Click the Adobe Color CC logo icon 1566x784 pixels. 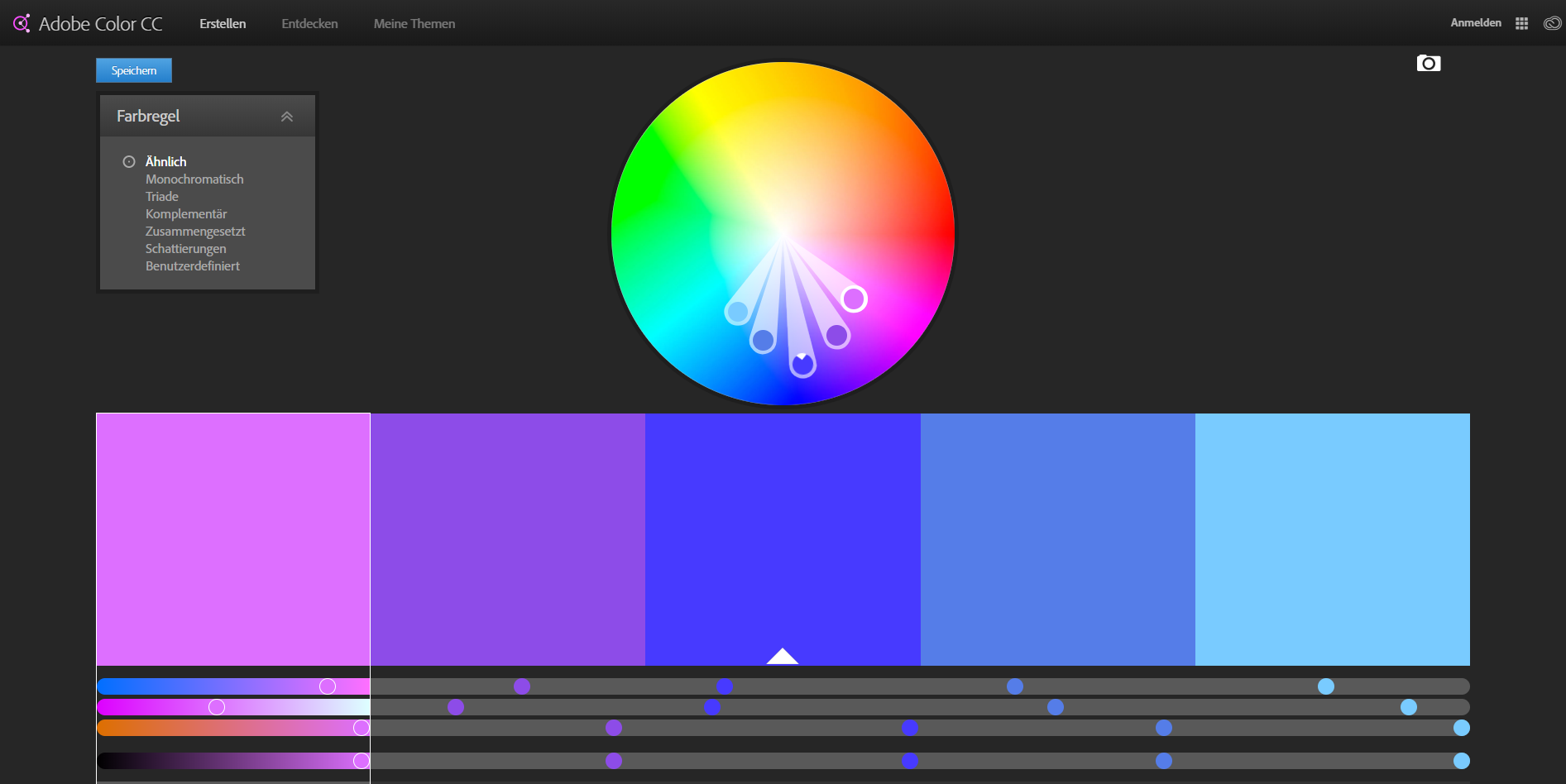click(22, 23)
